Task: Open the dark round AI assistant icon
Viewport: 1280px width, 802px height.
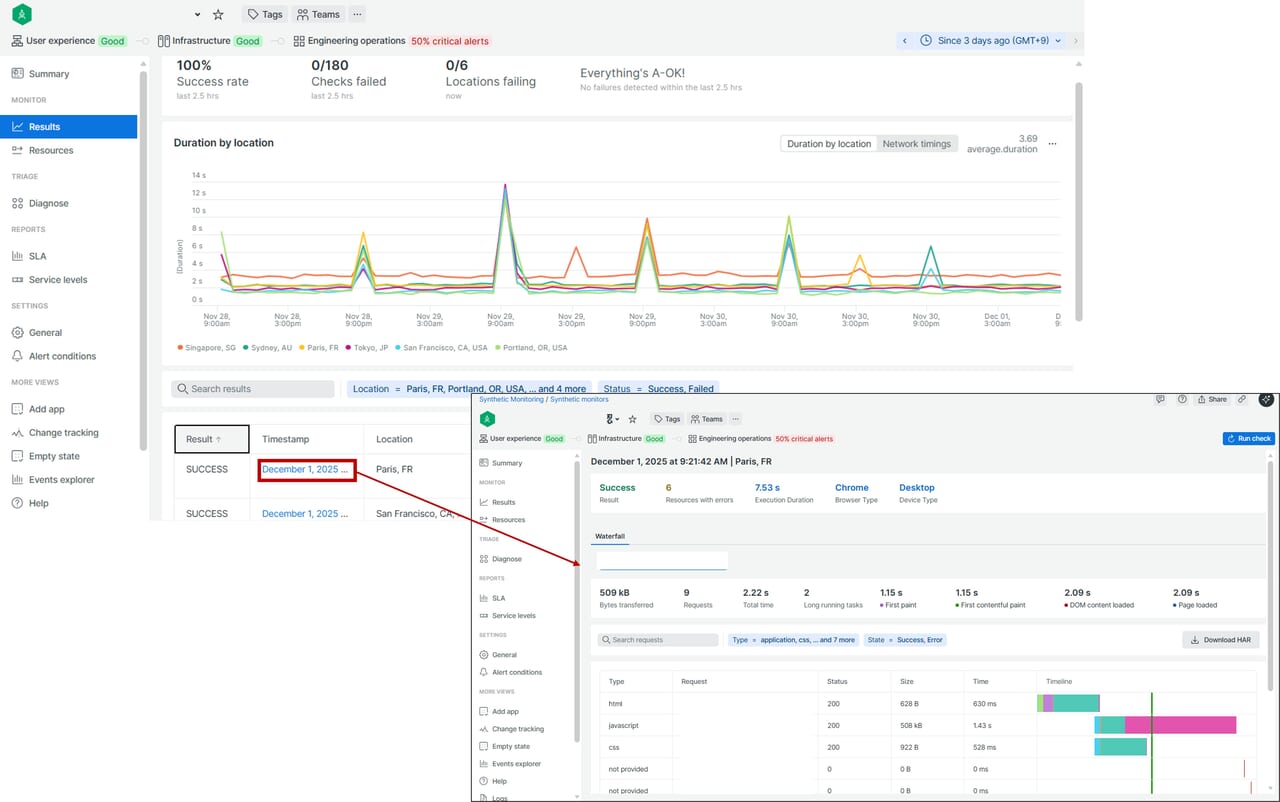Action: tap(1266, 399)
